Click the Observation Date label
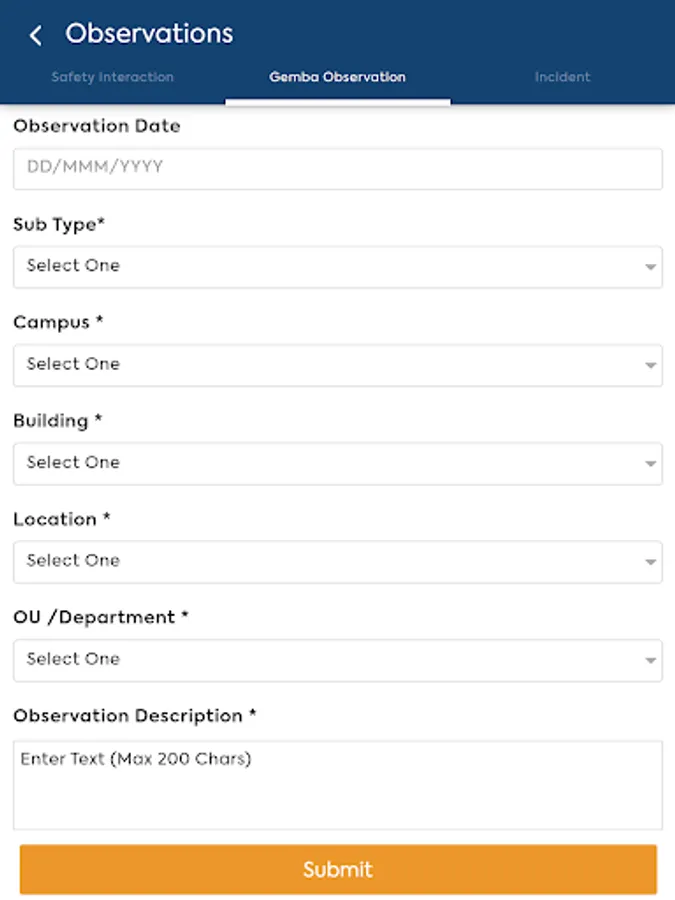Image resolution: width=675 pixels, height=900 pixels. (x=97, y=127)
